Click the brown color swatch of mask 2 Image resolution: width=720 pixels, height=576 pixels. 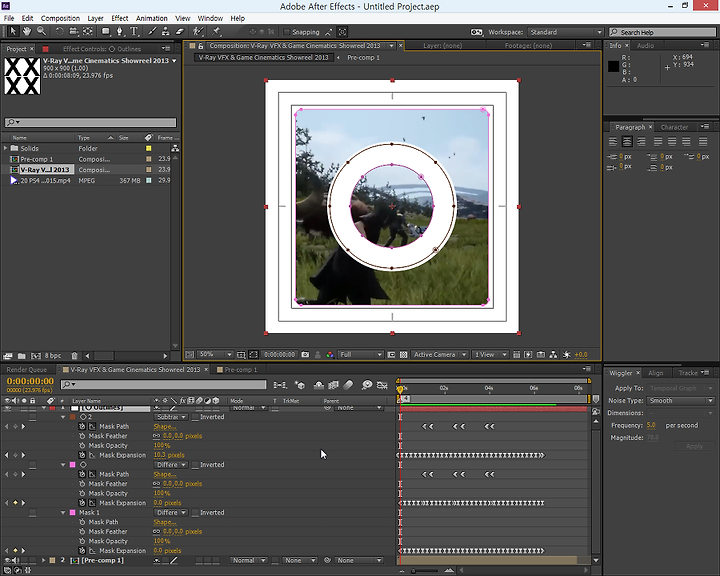73,417
